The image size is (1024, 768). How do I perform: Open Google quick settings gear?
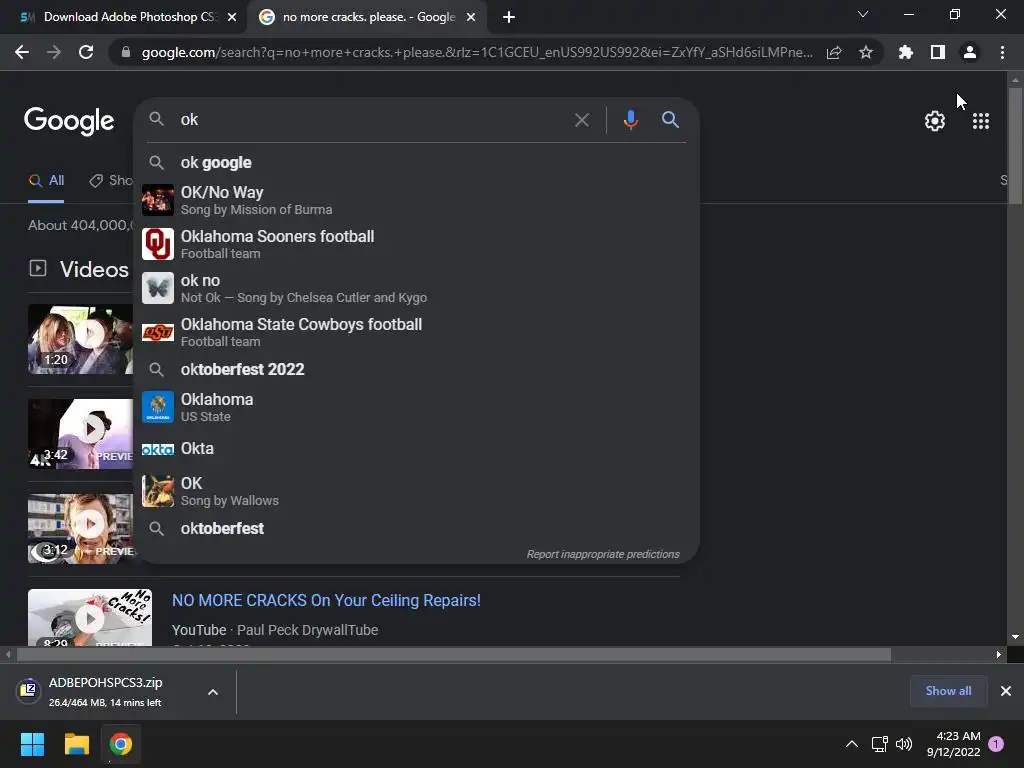tap(935, 121)
